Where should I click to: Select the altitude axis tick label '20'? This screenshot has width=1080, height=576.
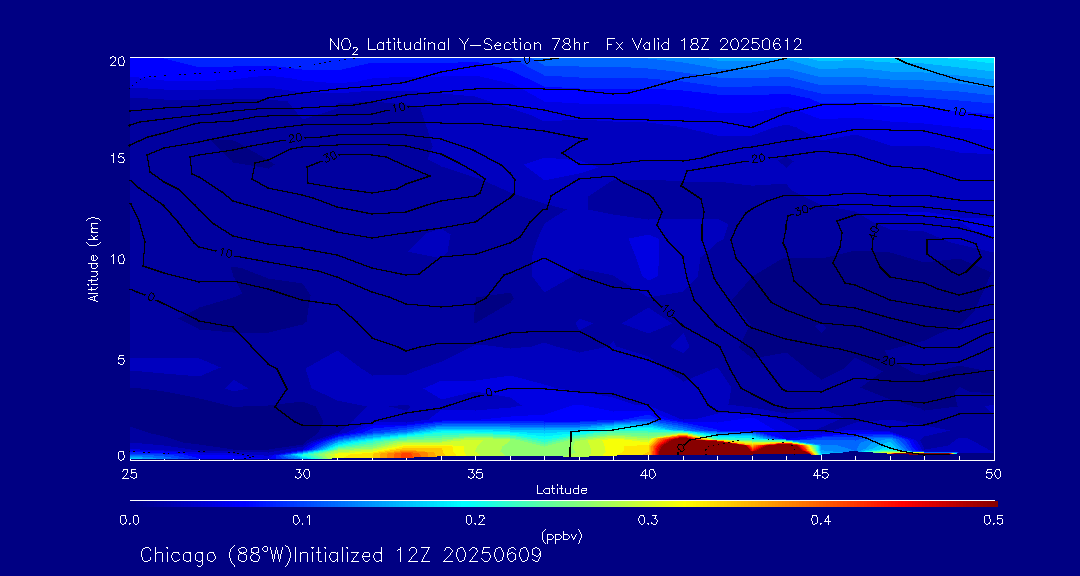click(117, 60)
